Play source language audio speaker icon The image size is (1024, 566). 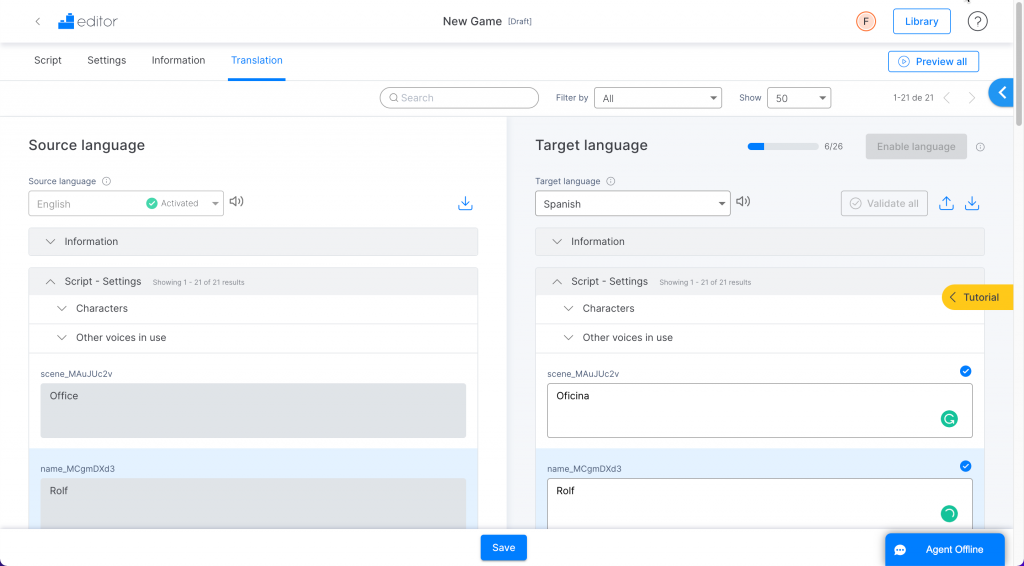[236, 202]
